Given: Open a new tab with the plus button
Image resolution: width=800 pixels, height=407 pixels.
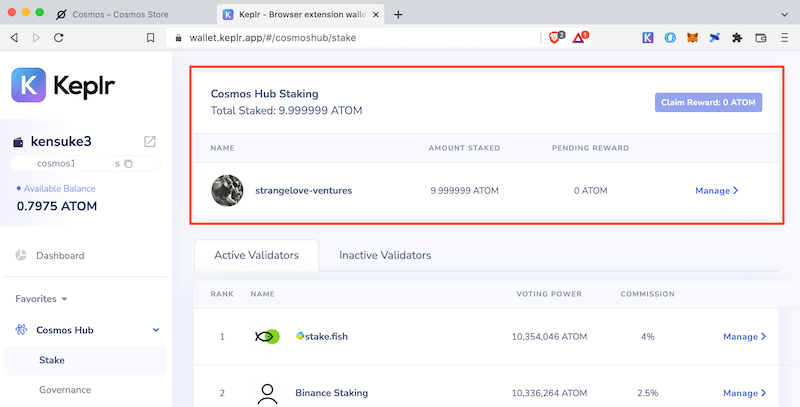Looking at the screenshot, I should 398,14.
